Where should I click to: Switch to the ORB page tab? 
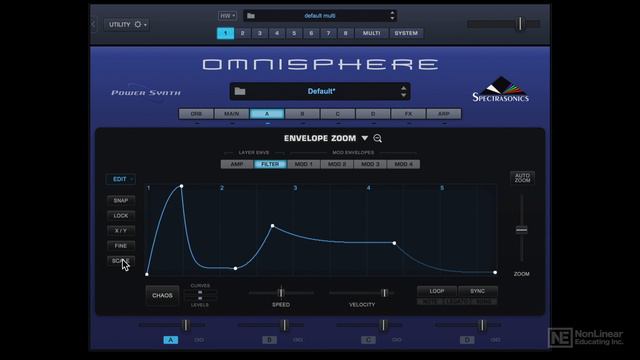(196, 114)
